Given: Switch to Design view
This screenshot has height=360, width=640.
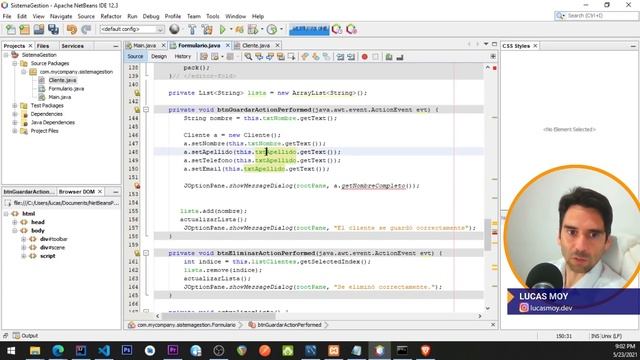Looking at the screenshot, I should pyautogui.click(x=159, y=56).
